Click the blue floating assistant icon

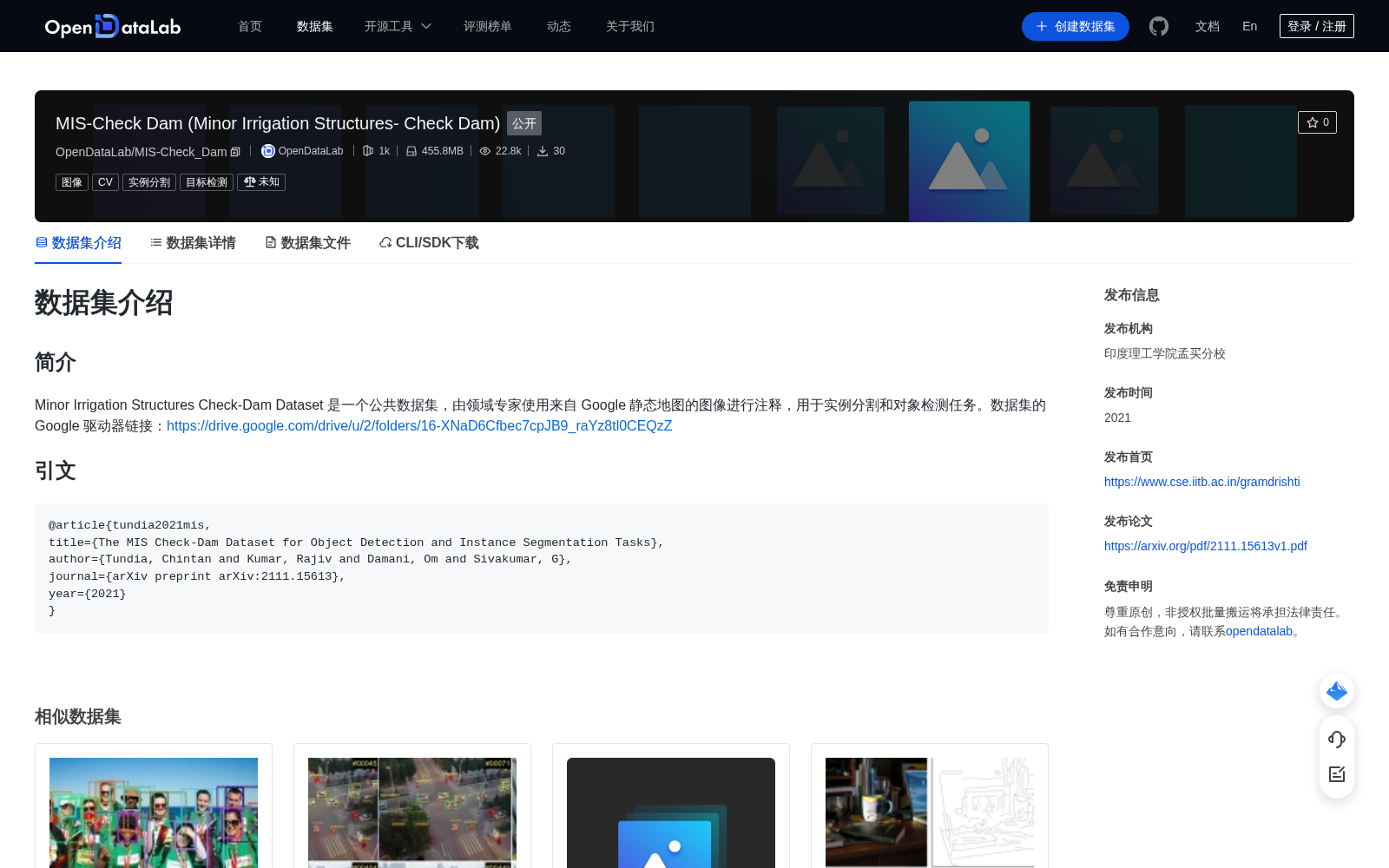click(1337, 691)
